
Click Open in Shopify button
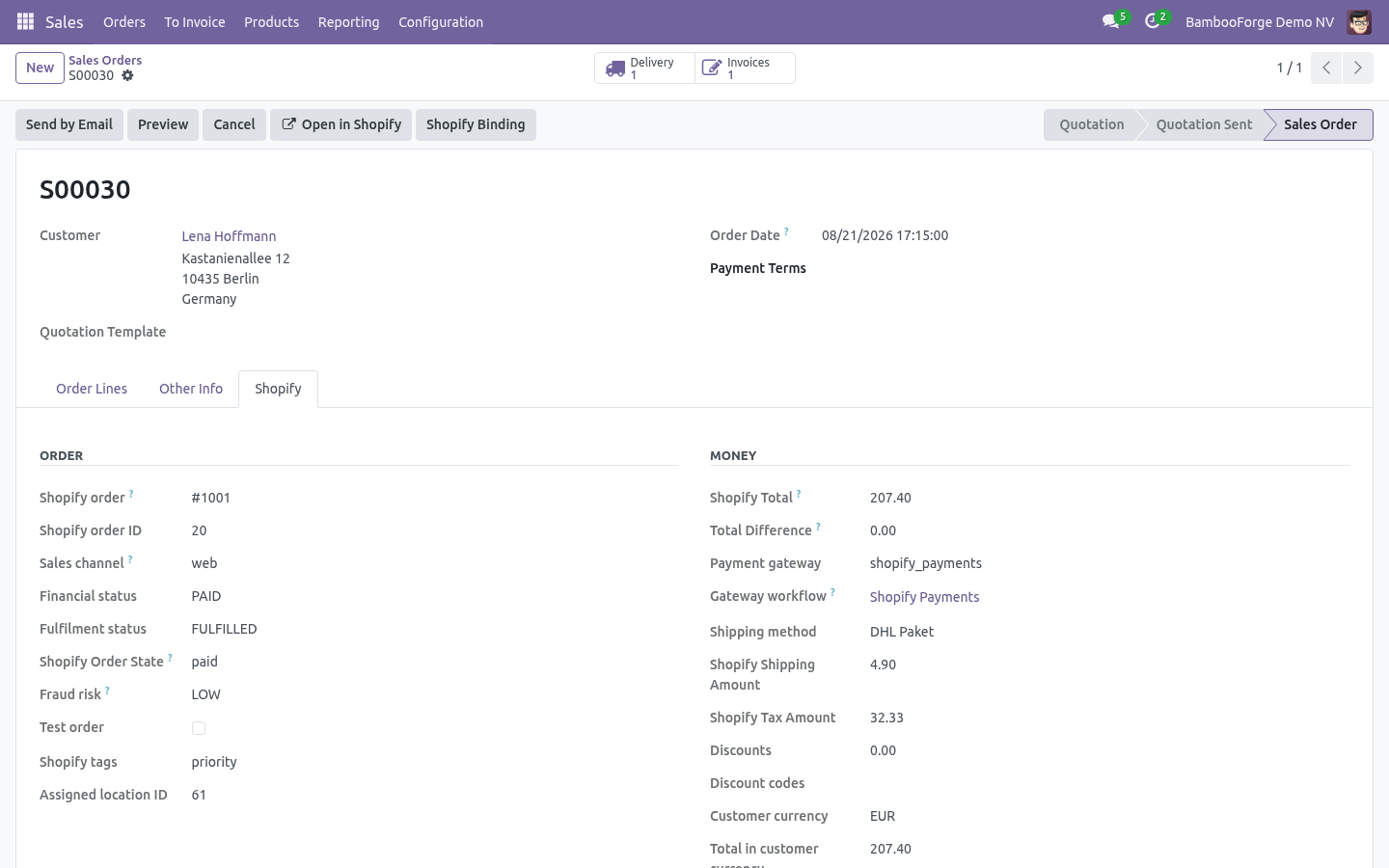(x=341, y=124)
